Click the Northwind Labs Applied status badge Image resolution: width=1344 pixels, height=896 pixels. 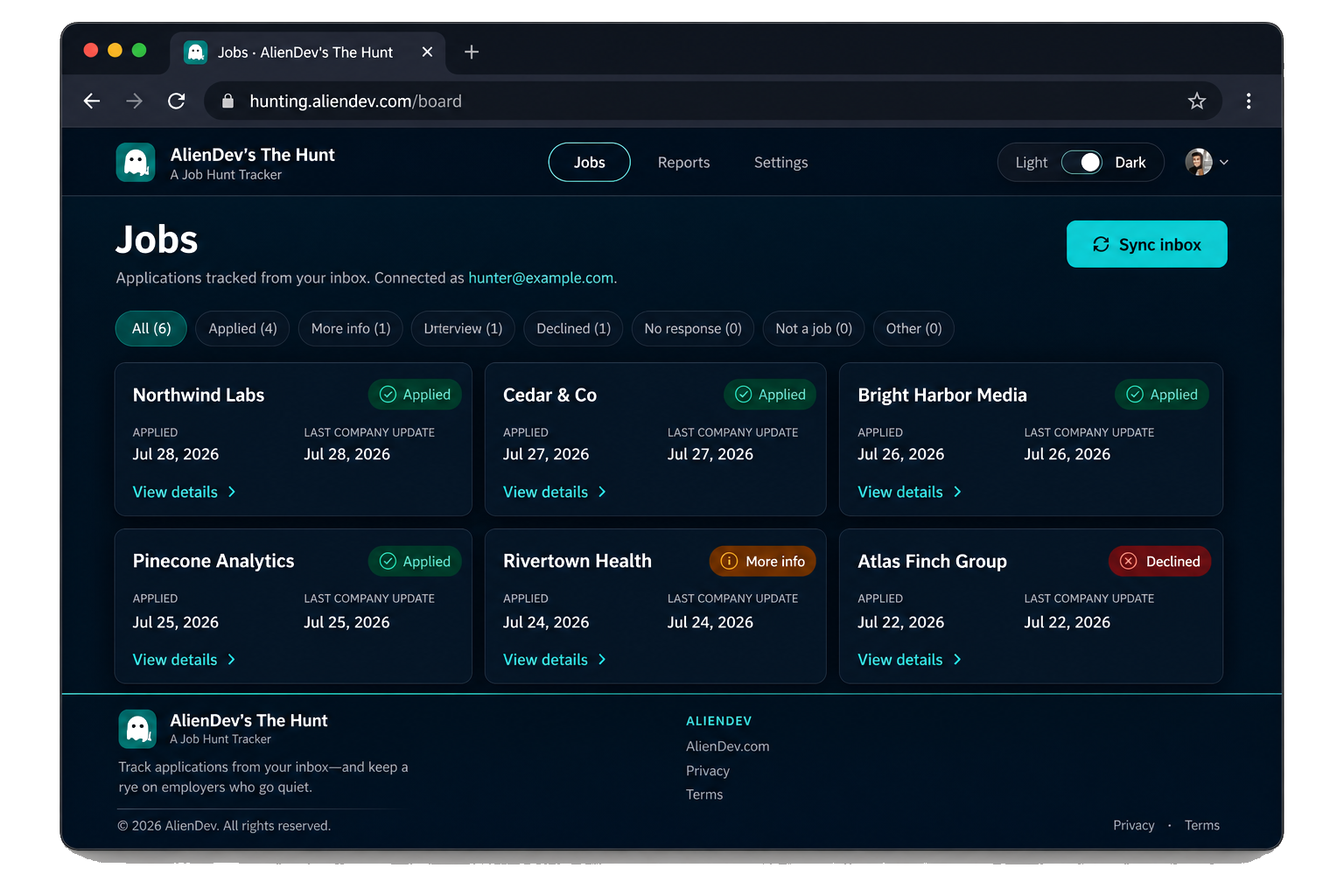415,395
